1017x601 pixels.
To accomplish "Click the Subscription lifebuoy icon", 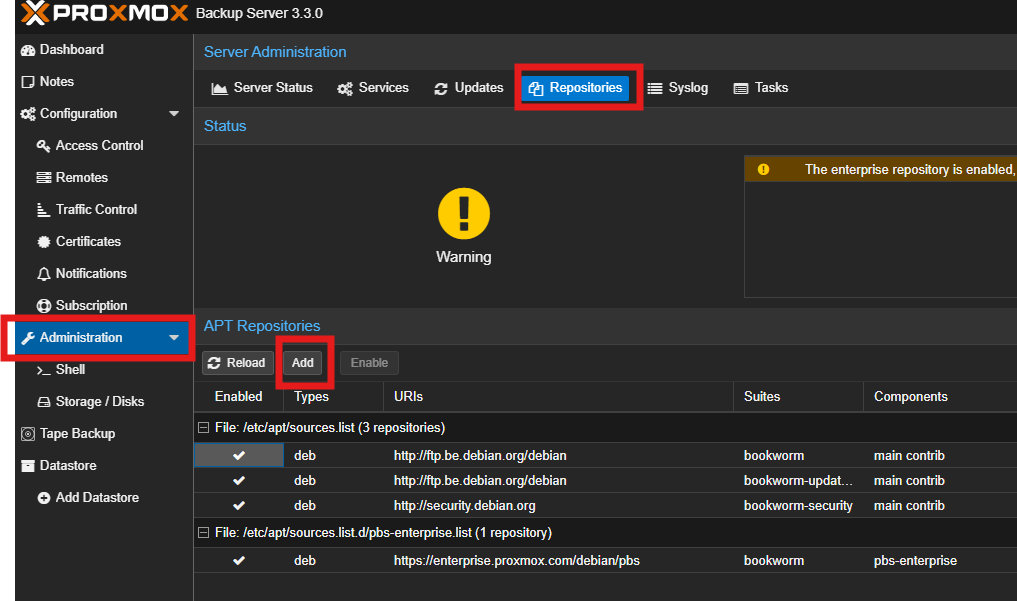I will tap(43, 306).
